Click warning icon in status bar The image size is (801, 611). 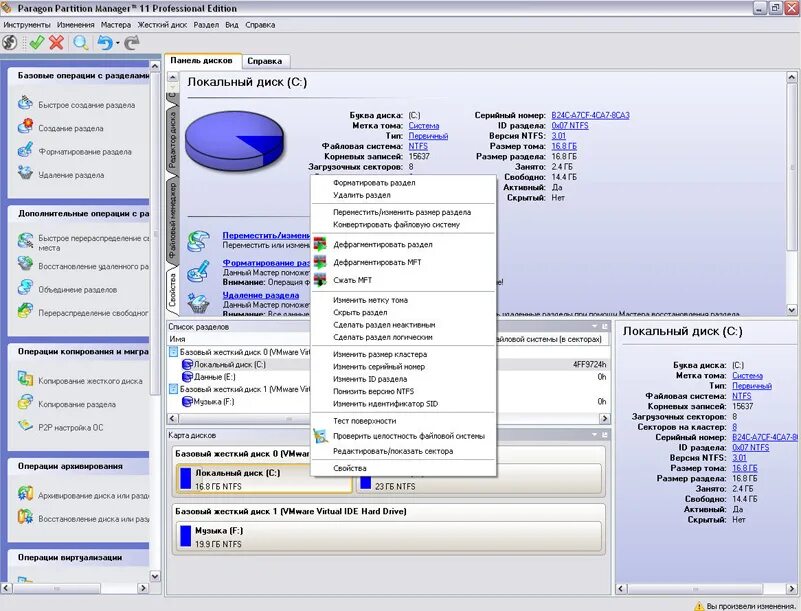click(x=699, y=606)
